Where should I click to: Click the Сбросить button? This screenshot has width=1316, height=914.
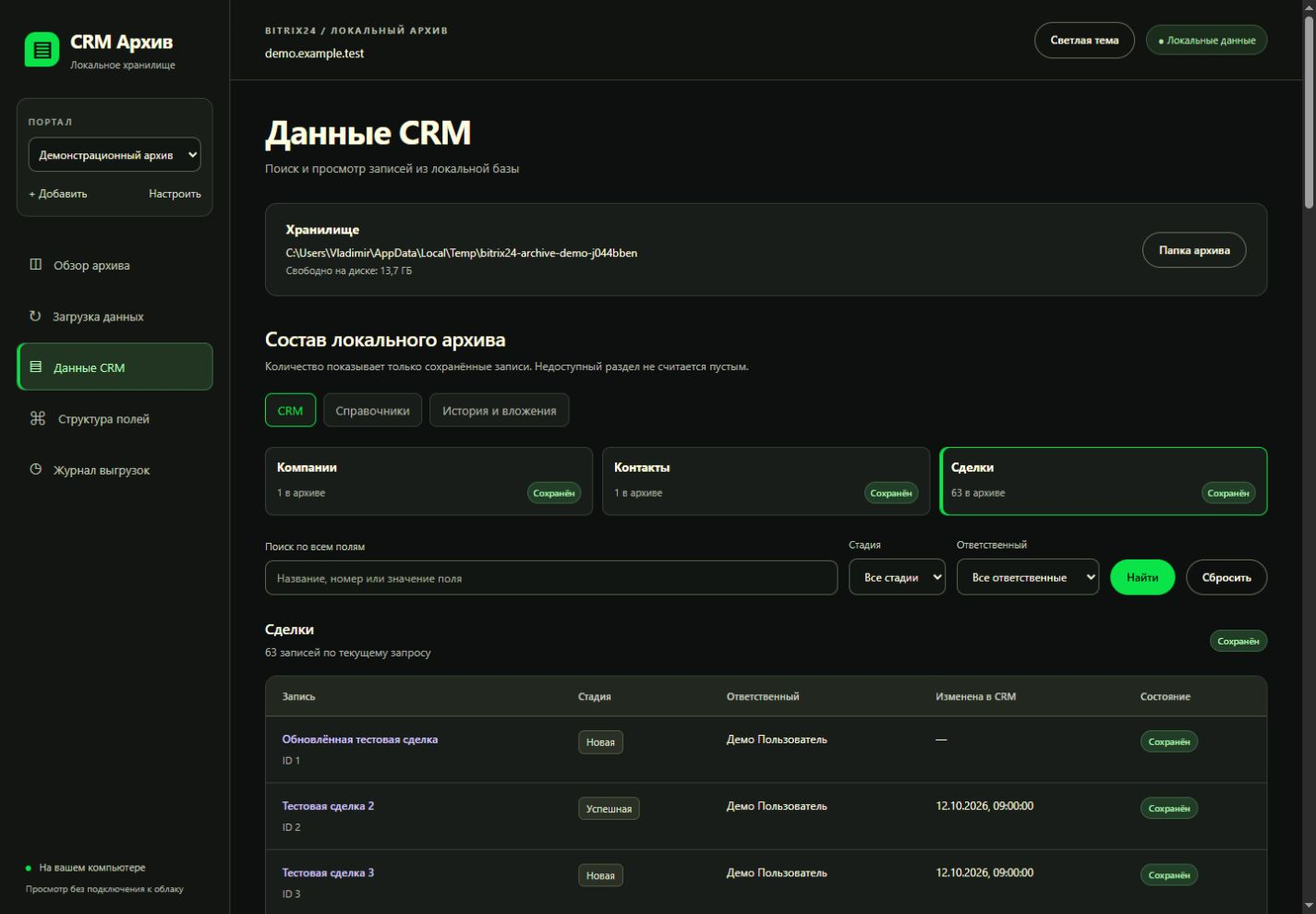(1226, 577)
